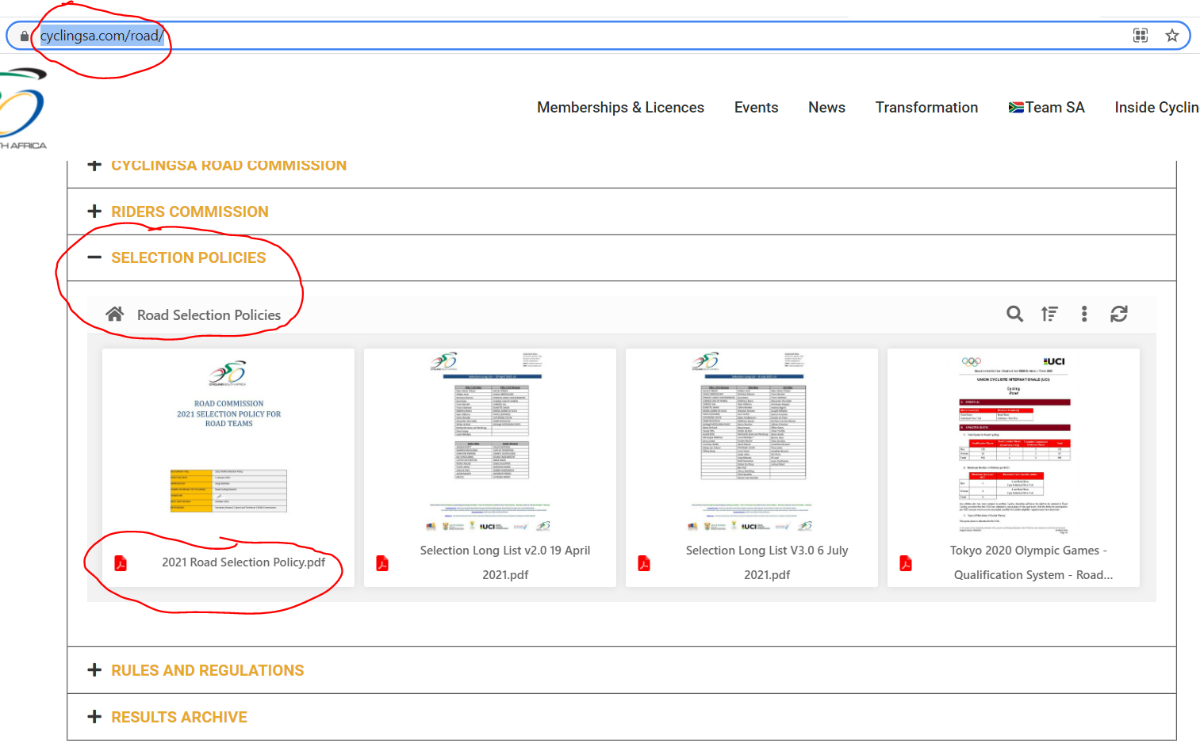The image size is (1200, 747).
Task: Open the three-dot more options menu
Action: [x=1084, y=314]
